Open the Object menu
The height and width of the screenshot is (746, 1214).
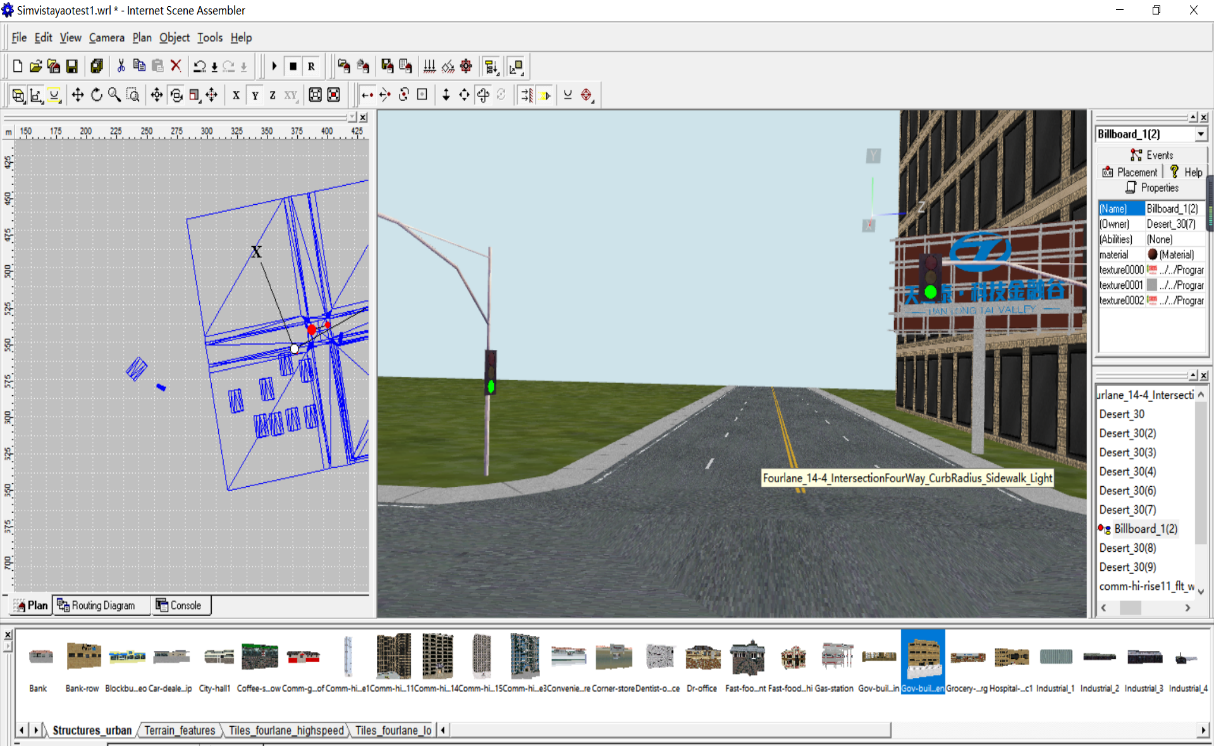click(174, 38)
